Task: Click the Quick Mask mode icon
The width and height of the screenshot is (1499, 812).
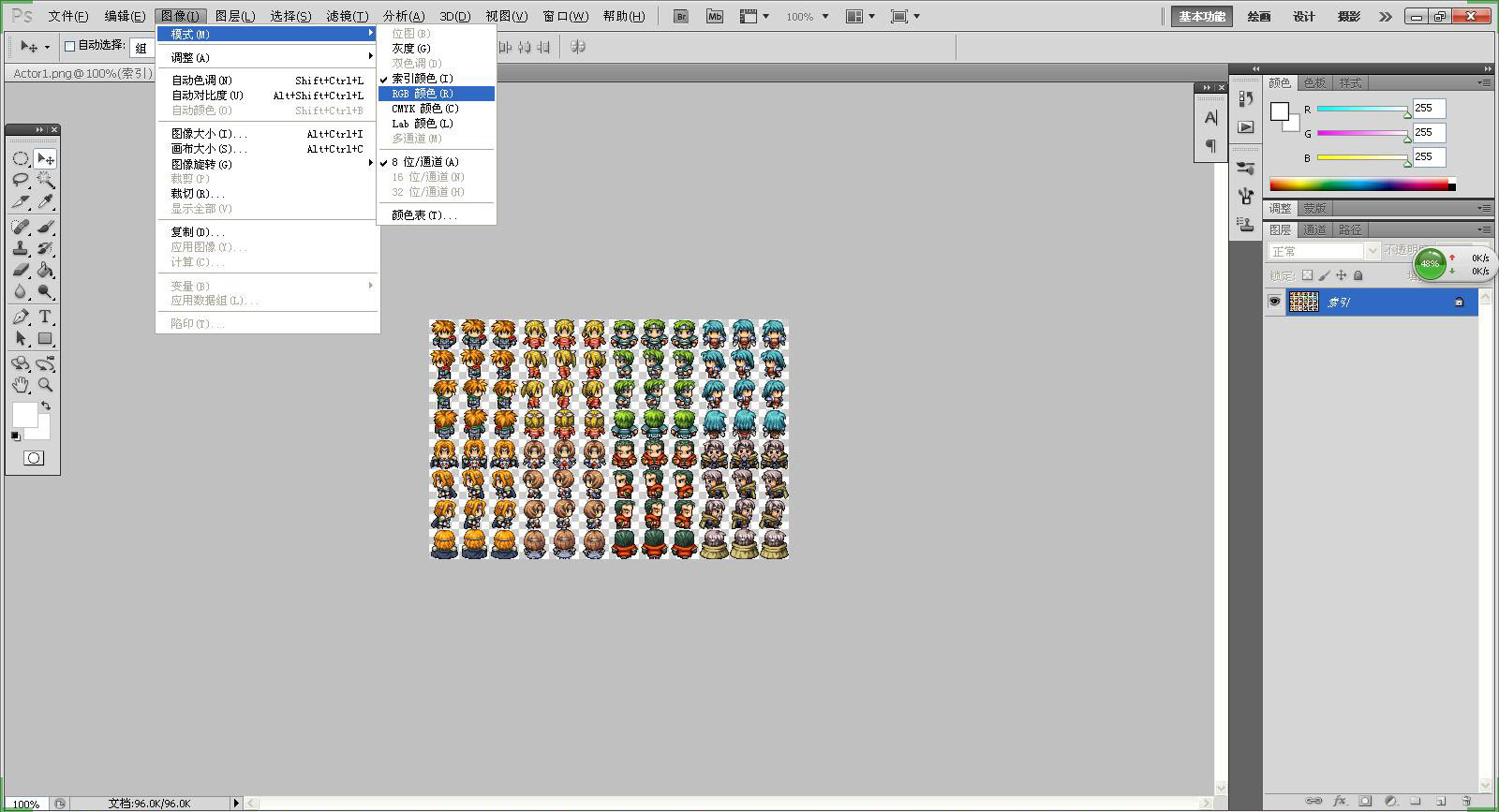Action: pyautogui.click(x=33, y=458)
